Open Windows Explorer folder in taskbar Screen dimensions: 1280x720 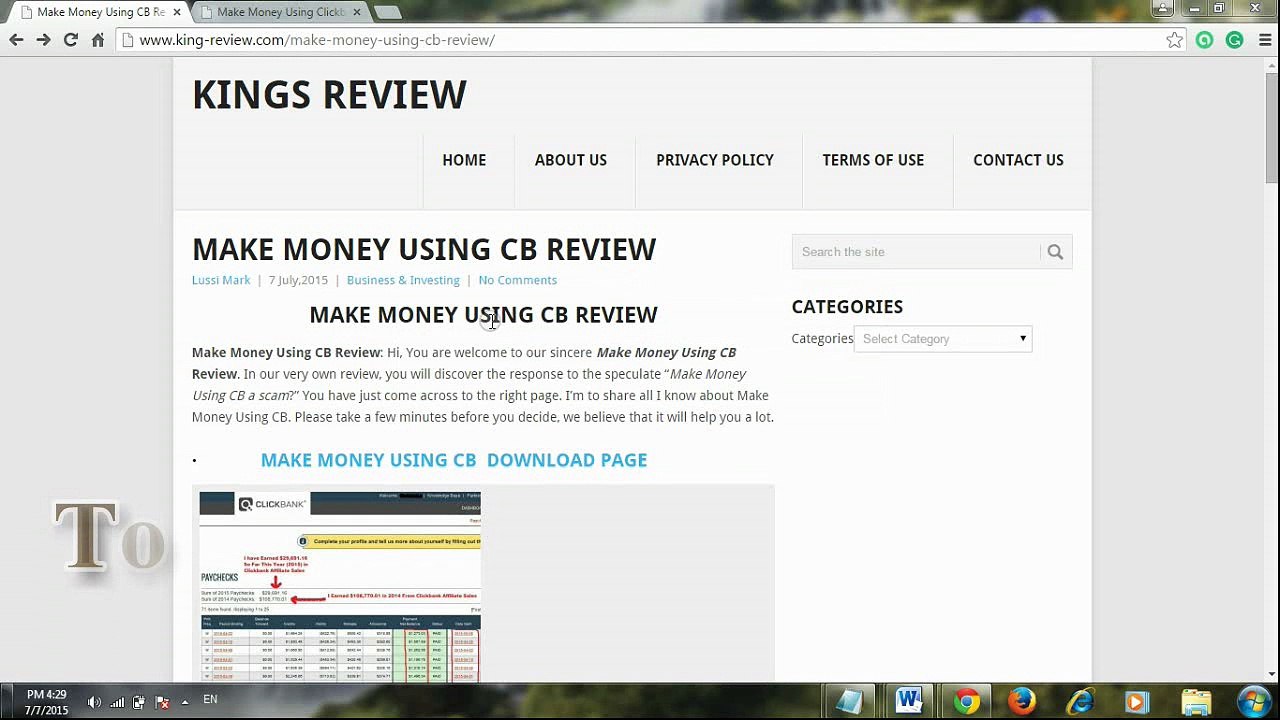pyautogui.click(x=1196, y=702)
